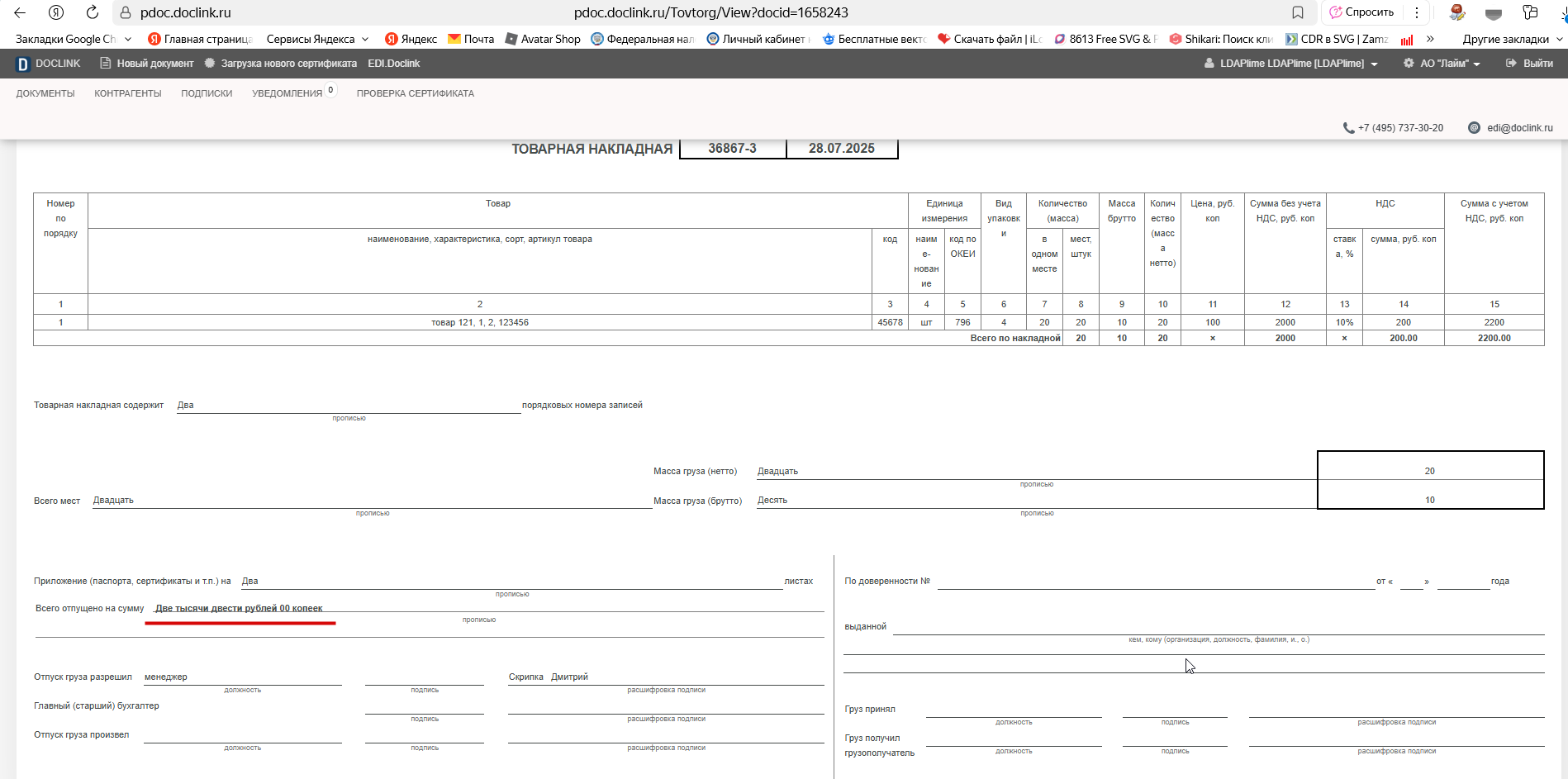Switch to the УВЕДОМЛЕНИЯ tab

[287, 93]
